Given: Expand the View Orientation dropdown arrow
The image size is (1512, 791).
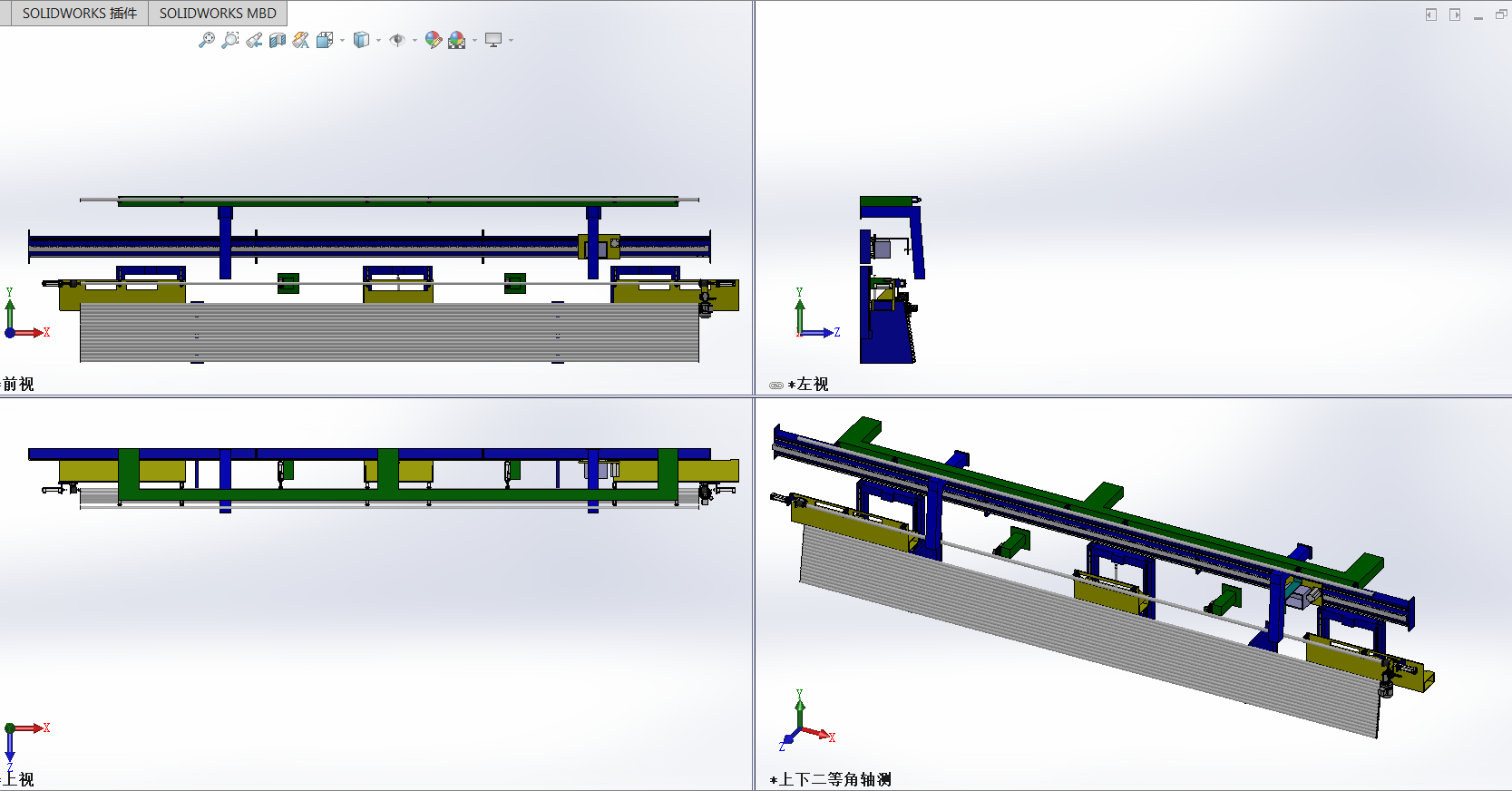Looking at the screenshot, I should click(342, 40).
